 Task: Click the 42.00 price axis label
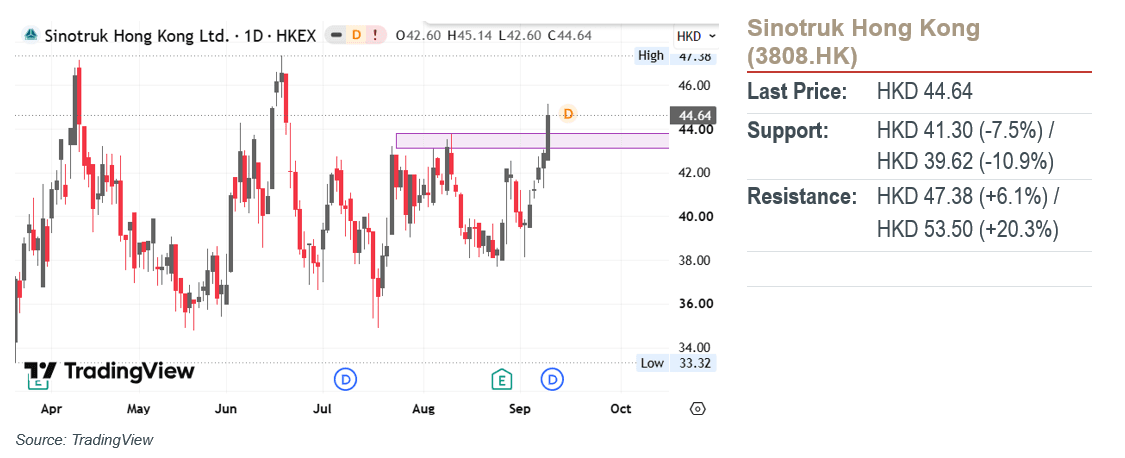pos(694,173)
